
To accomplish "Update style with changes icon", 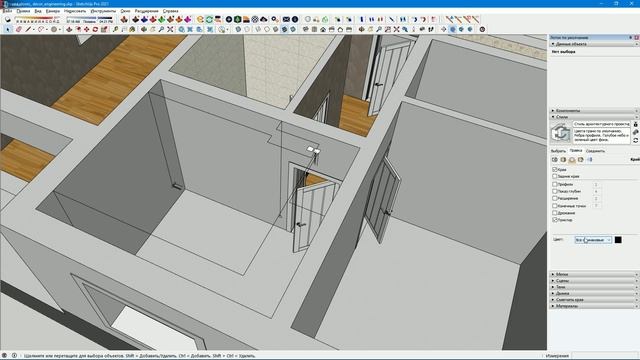I will [636, 141].
